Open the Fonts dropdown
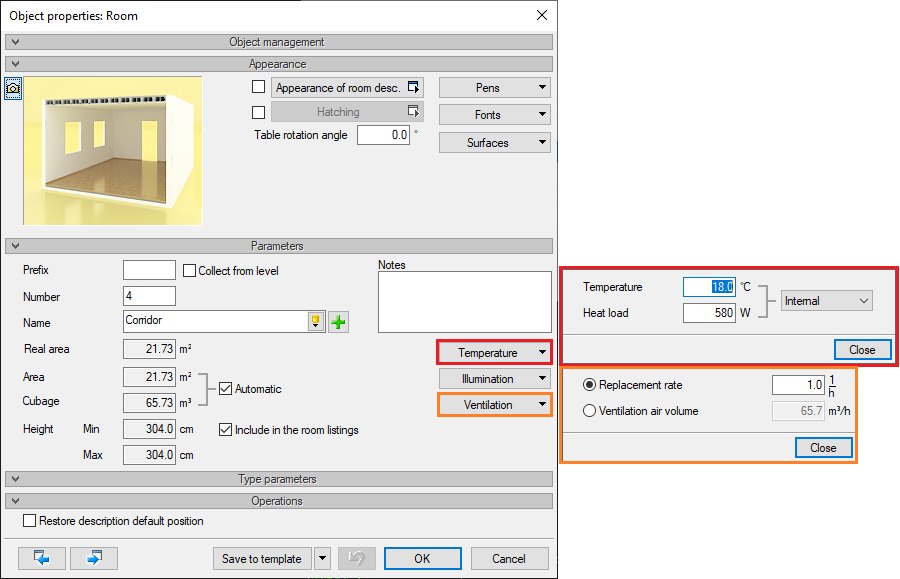900x579 pixels. pyautogui.click(x=495, y=114)
